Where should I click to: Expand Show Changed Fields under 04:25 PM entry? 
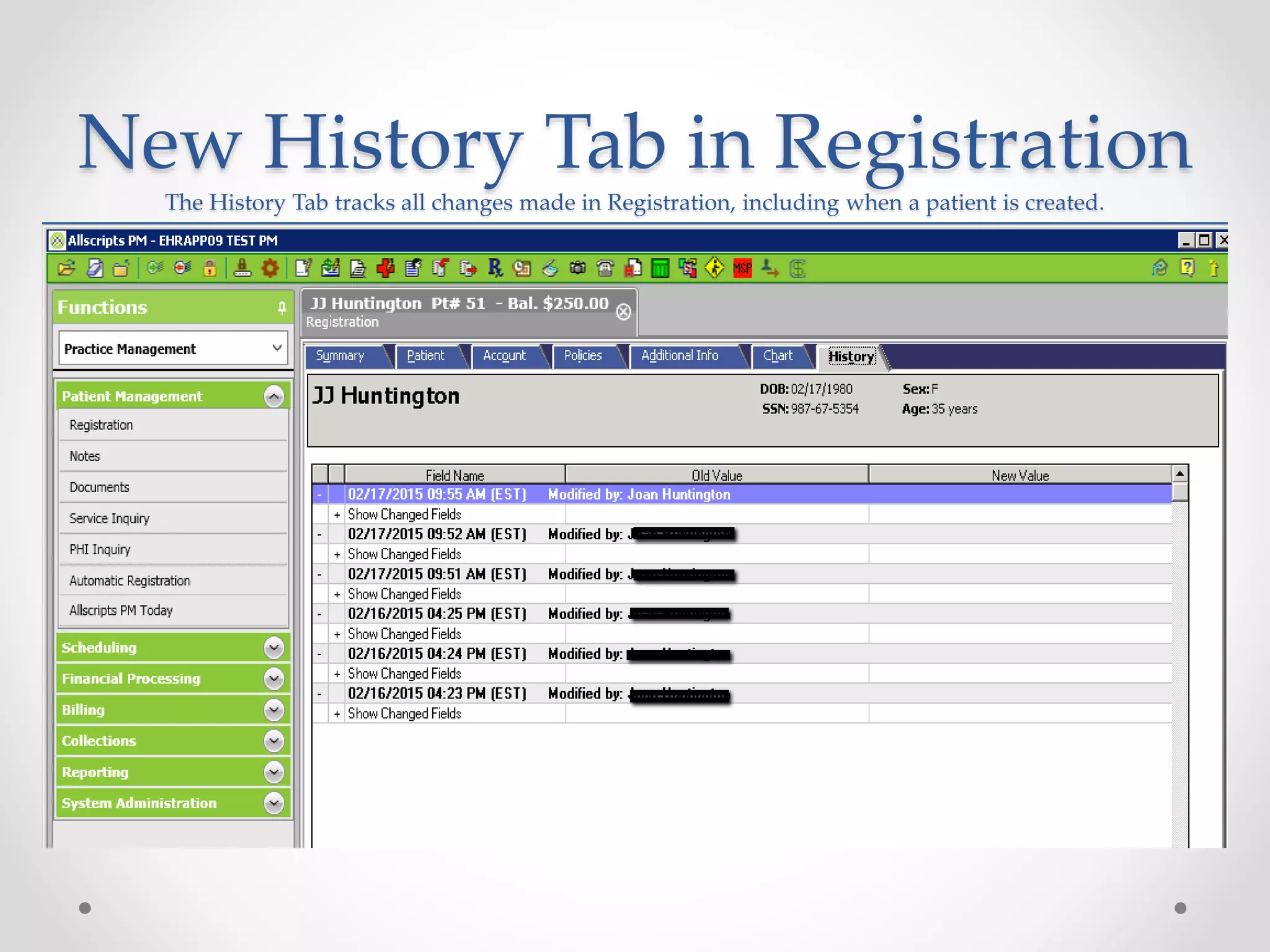coord(337,635)
